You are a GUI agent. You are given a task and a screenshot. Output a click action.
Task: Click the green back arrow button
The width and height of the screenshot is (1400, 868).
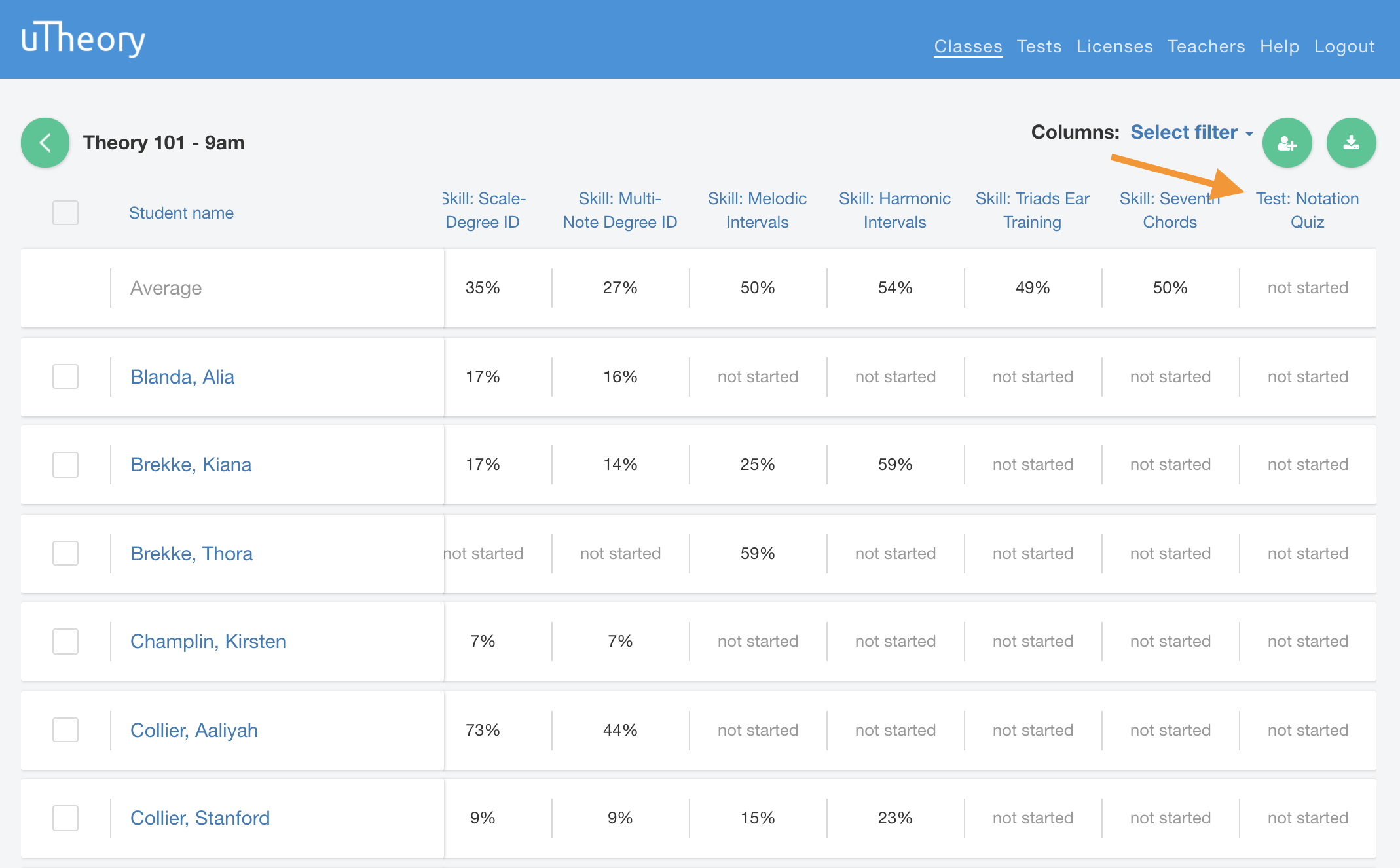pos(45,143)
